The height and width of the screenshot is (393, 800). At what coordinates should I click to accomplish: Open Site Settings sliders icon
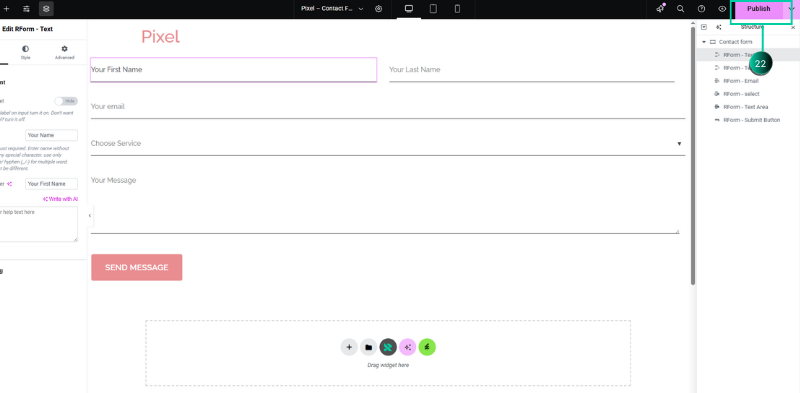(27, 9)
